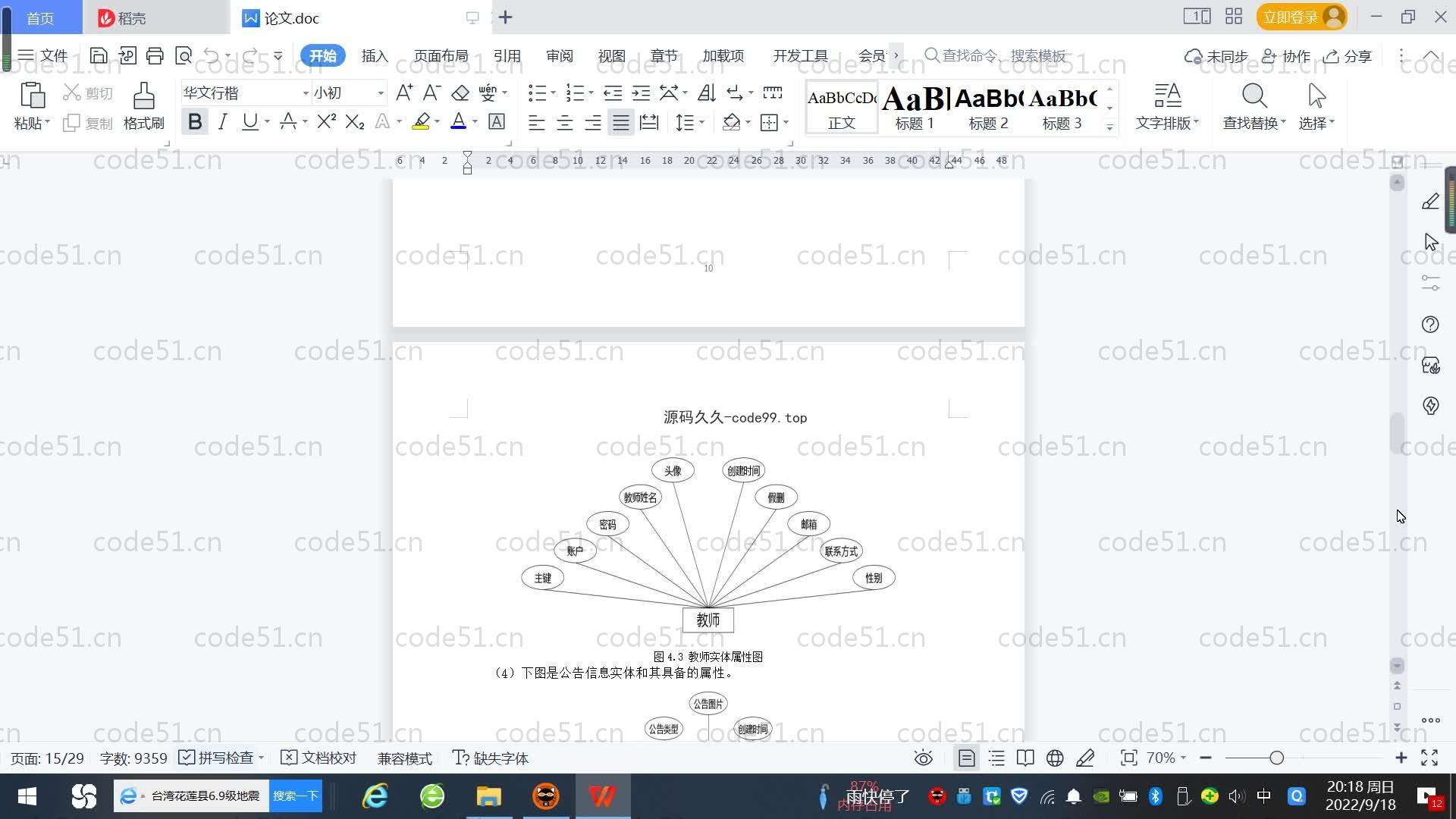This screenshot has height=819, width=1456.
Task: Decrease paragraph indent
Action: coord(613,93)
